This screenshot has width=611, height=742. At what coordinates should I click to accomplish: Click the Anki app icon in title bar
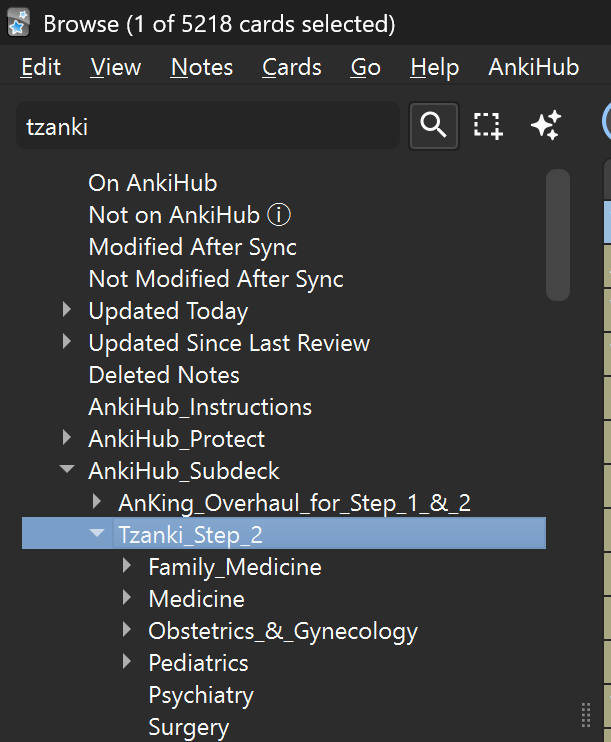tap(18, 23)
